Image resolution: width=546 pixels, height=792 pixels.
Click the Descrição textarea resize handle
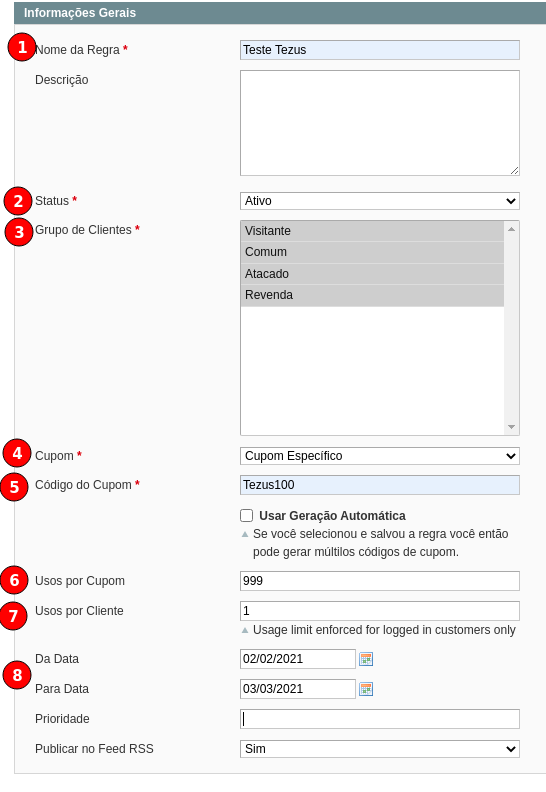pyautogui.click(x=514, y=171)
